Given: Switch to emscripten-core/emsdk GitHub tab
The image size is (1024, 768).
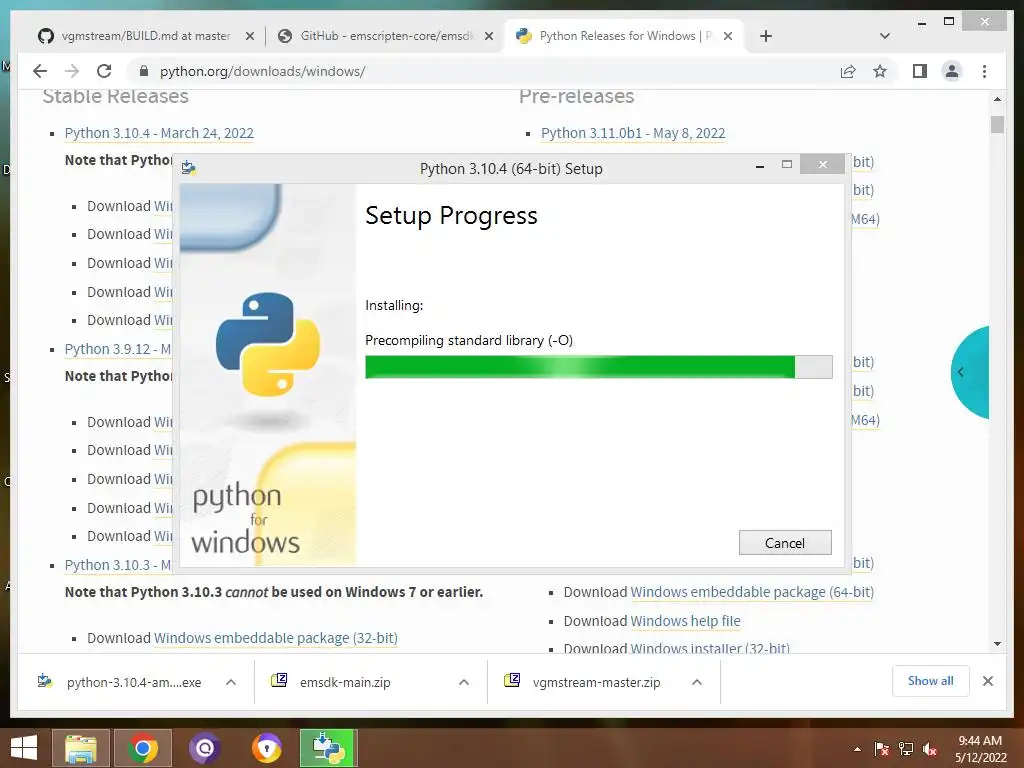Looking at the screenshot, I should click(x=387, y=36).
